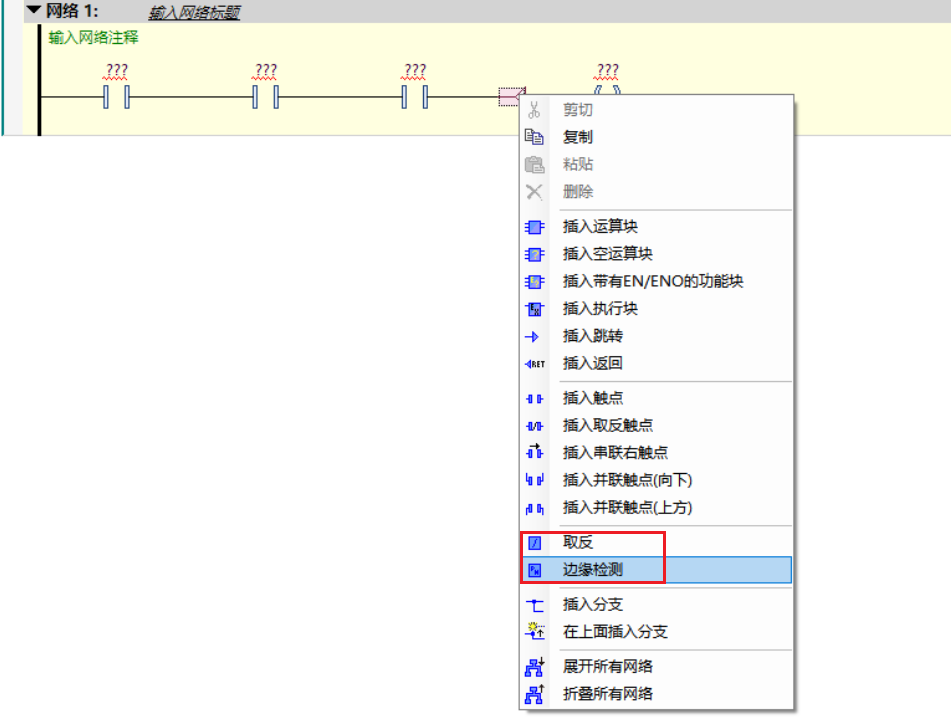Select the 插入触点 contact icon
951x725 pixels.
click(x=534, y=397)
